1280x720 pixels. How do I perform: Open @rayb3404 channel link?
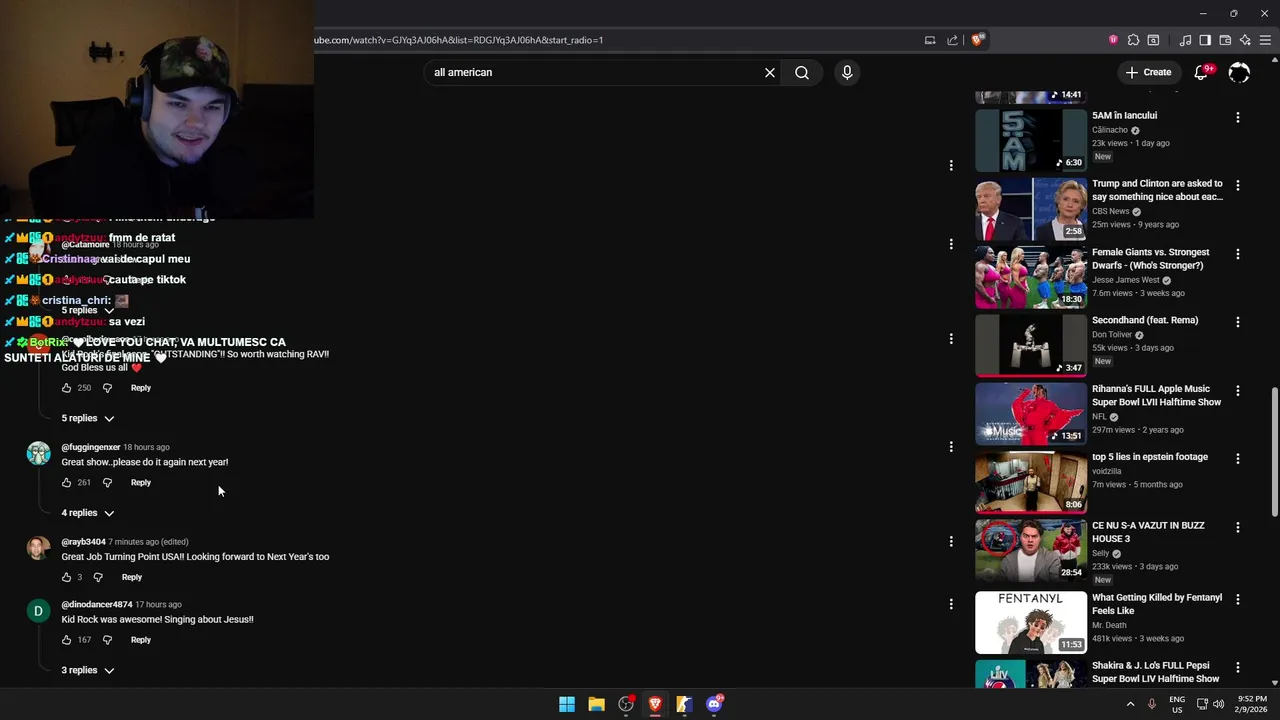coord(83,542)
